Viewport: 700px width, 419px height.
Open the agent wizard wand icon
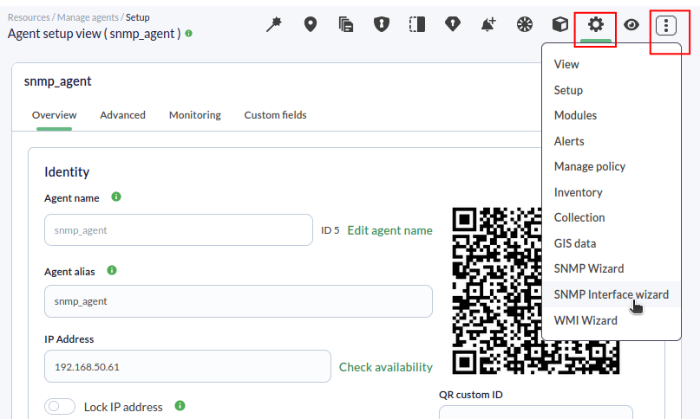click(274, 25)
